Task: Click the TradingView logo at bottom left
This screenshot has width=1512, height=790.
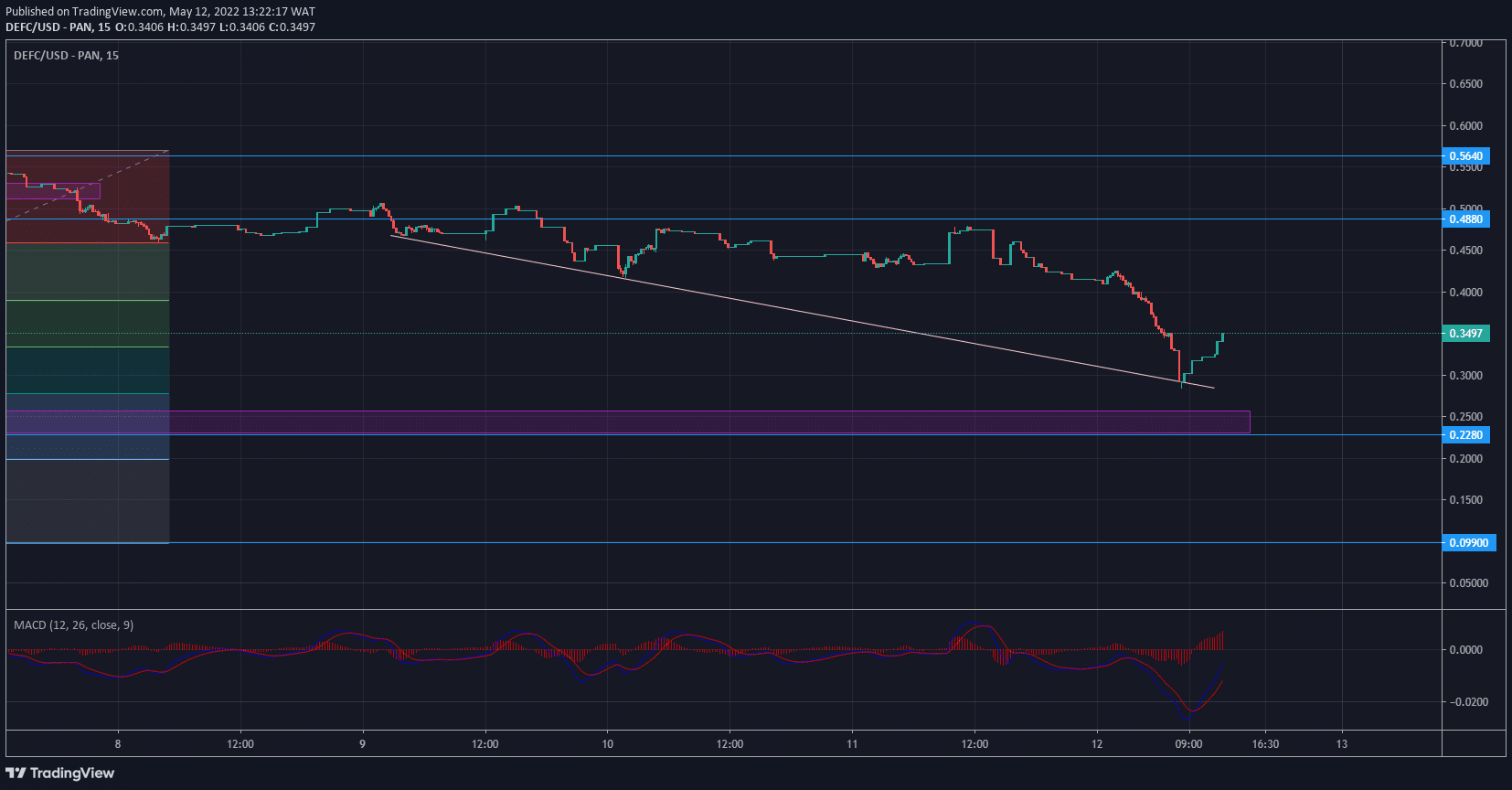Action: (59, 774)
